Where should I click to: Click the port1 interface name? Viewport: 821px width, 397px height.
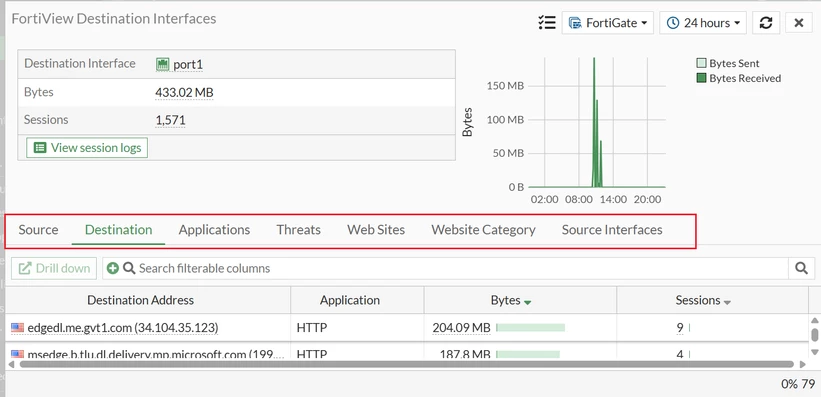click(188, 64)
